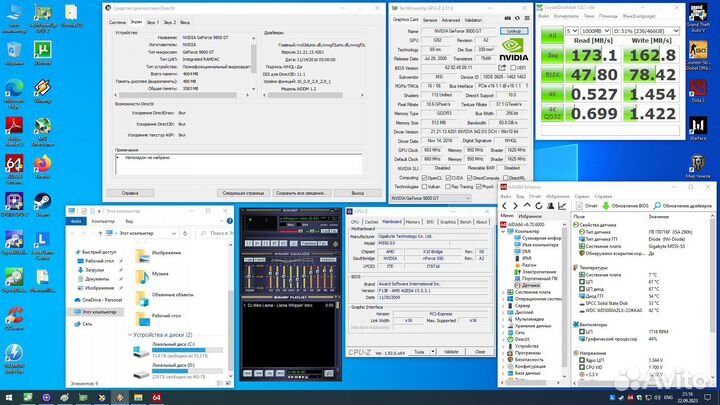This screenshot has width=720, height=405.
Task: Select the Steam desktop icon
Action: [x=42, y=204]
